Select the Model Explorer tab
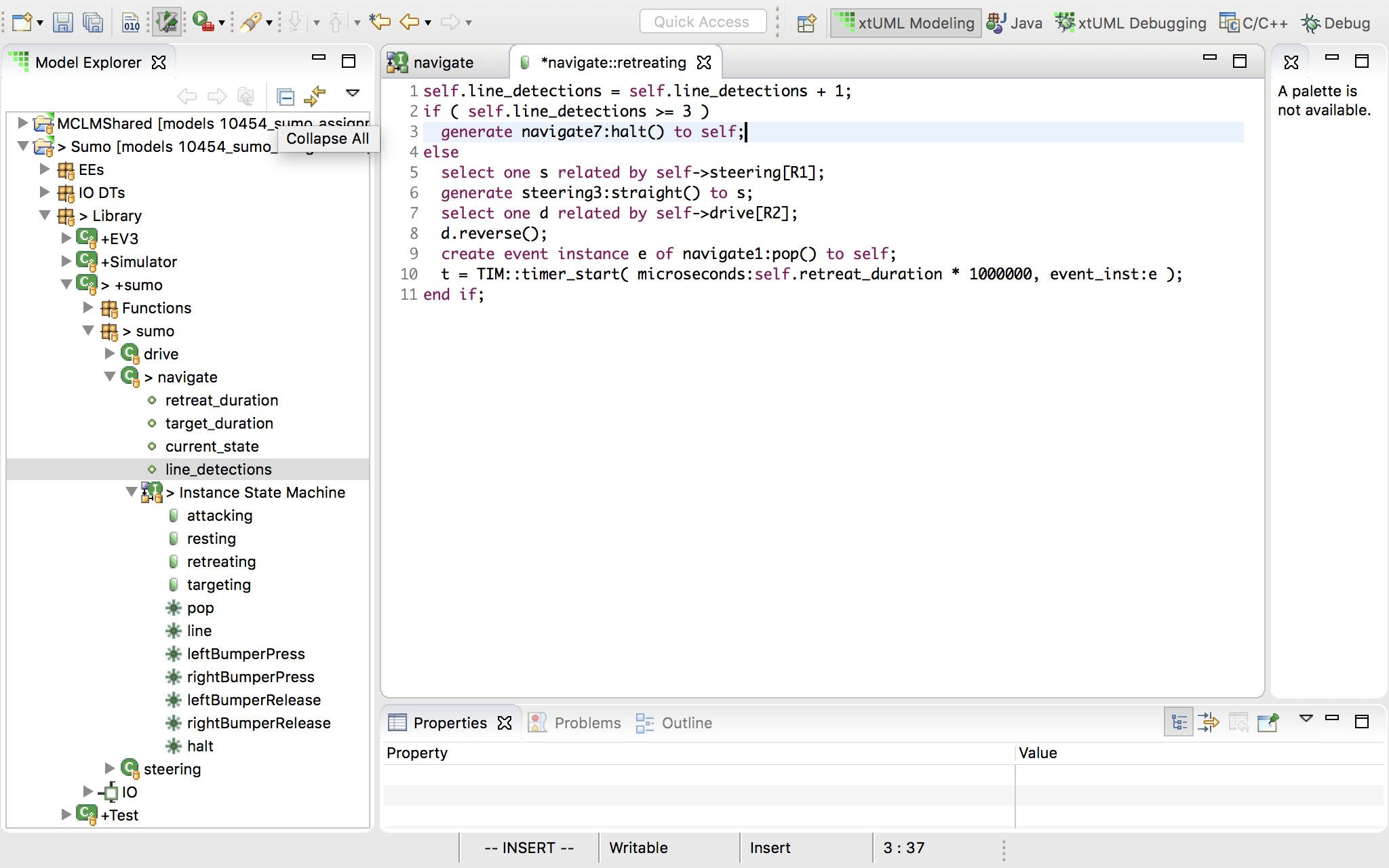The width and height of the screenshot is (1389, 868). point(88,62)
